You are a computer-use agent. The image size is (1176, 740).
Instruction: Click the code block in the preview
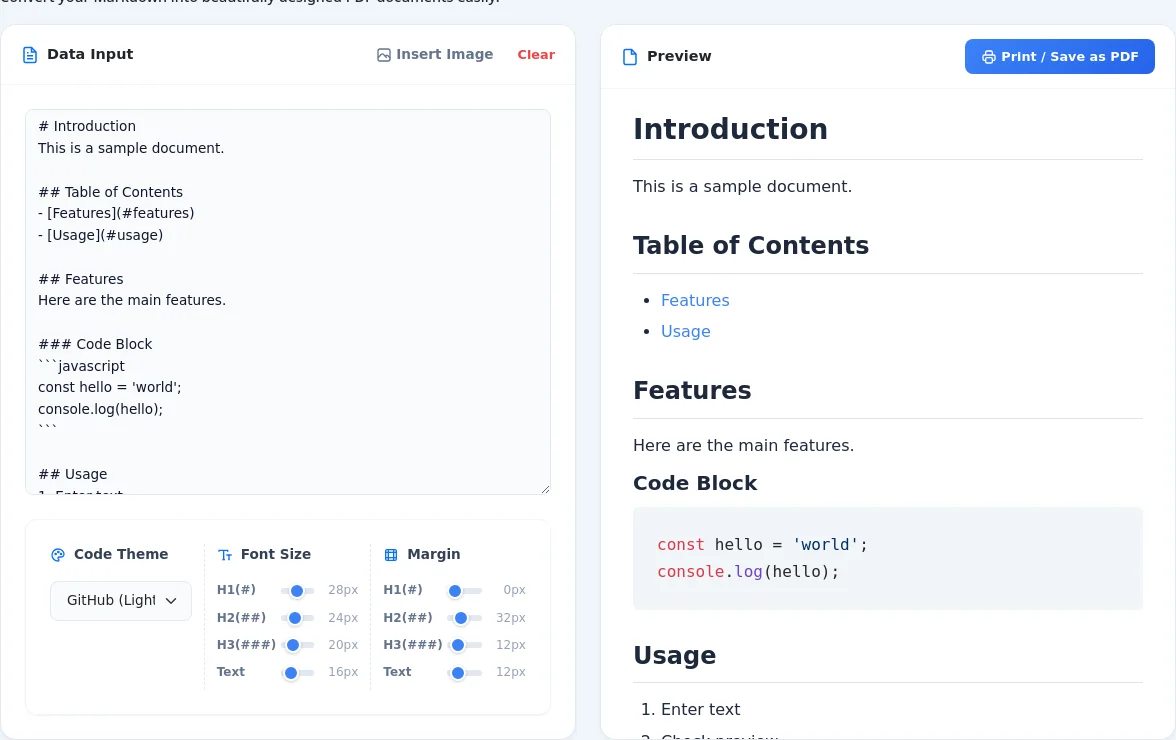pyautogui.click(x=887, y=559)
